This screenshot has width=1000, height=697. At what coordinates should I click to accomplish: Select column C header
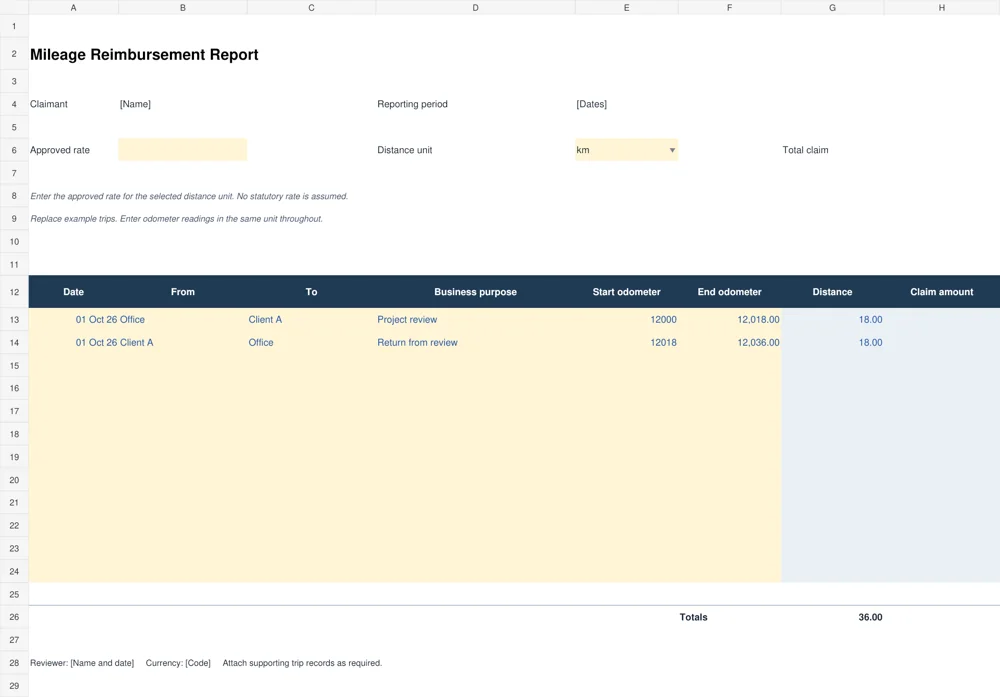pyautogui.click(x=311, y=8)
